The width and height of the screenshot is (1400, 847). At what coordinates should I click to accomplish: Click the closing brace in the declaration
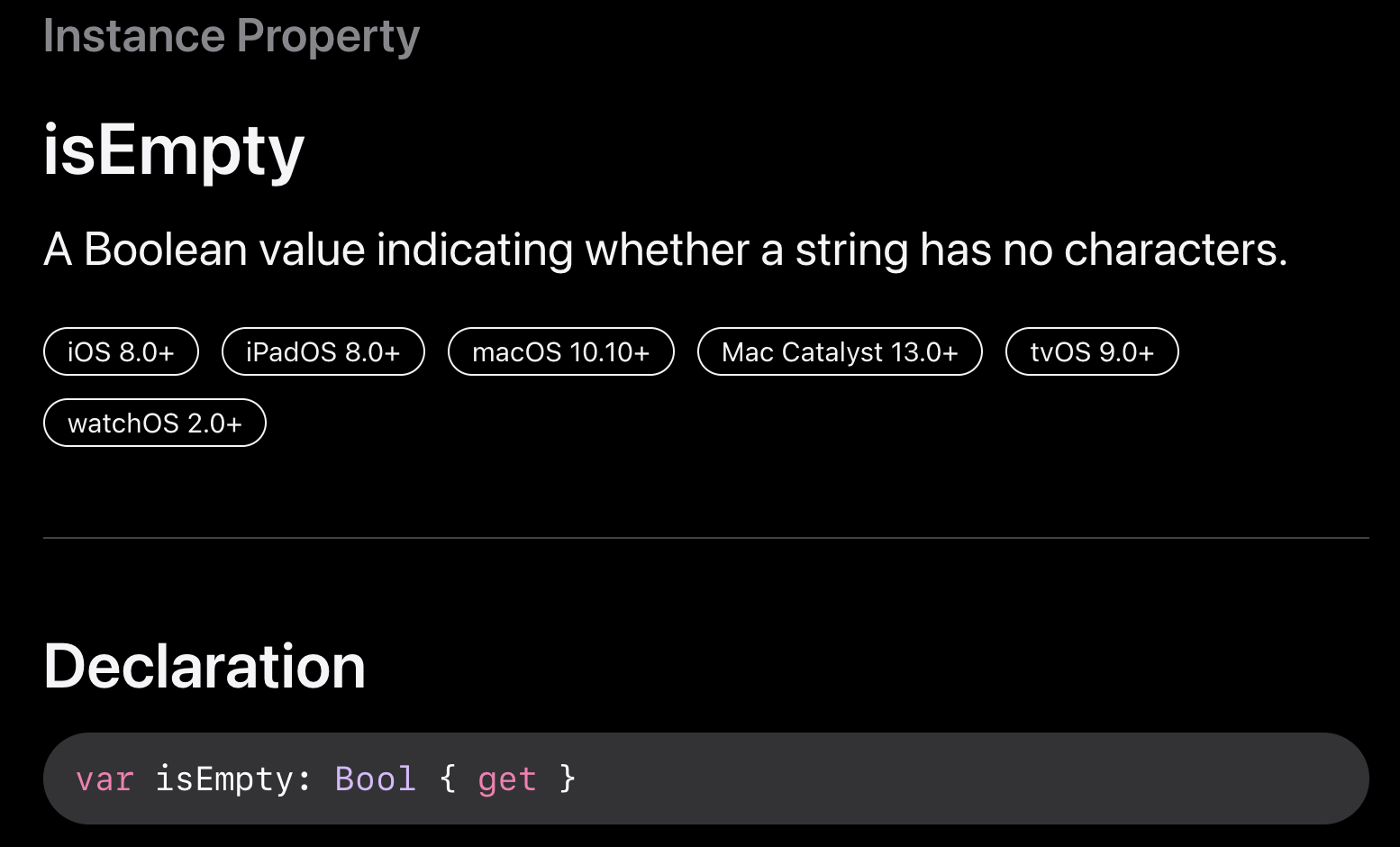pyautogui.click(x=567, y=779)
